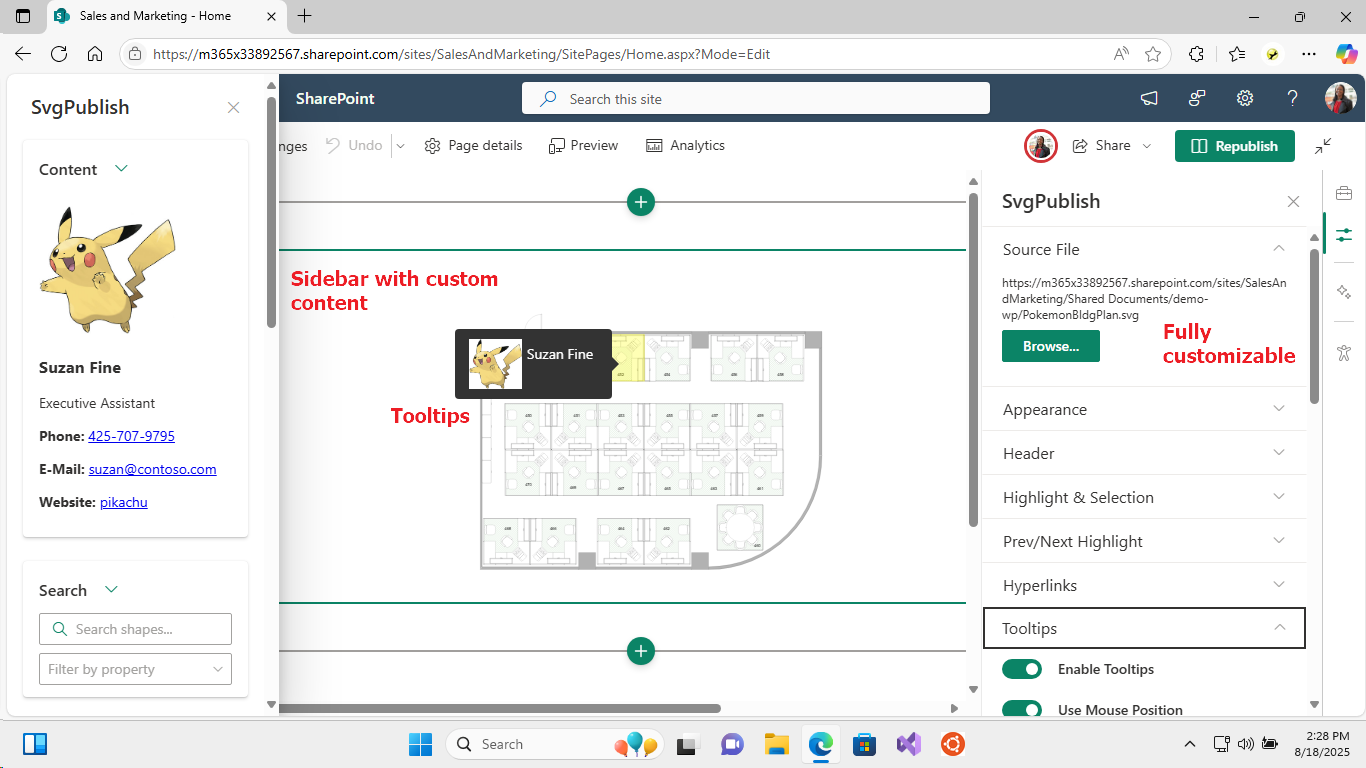Expand the Header section
This screenshot has width=1366, height=768.
click(x=1145, y=453)
